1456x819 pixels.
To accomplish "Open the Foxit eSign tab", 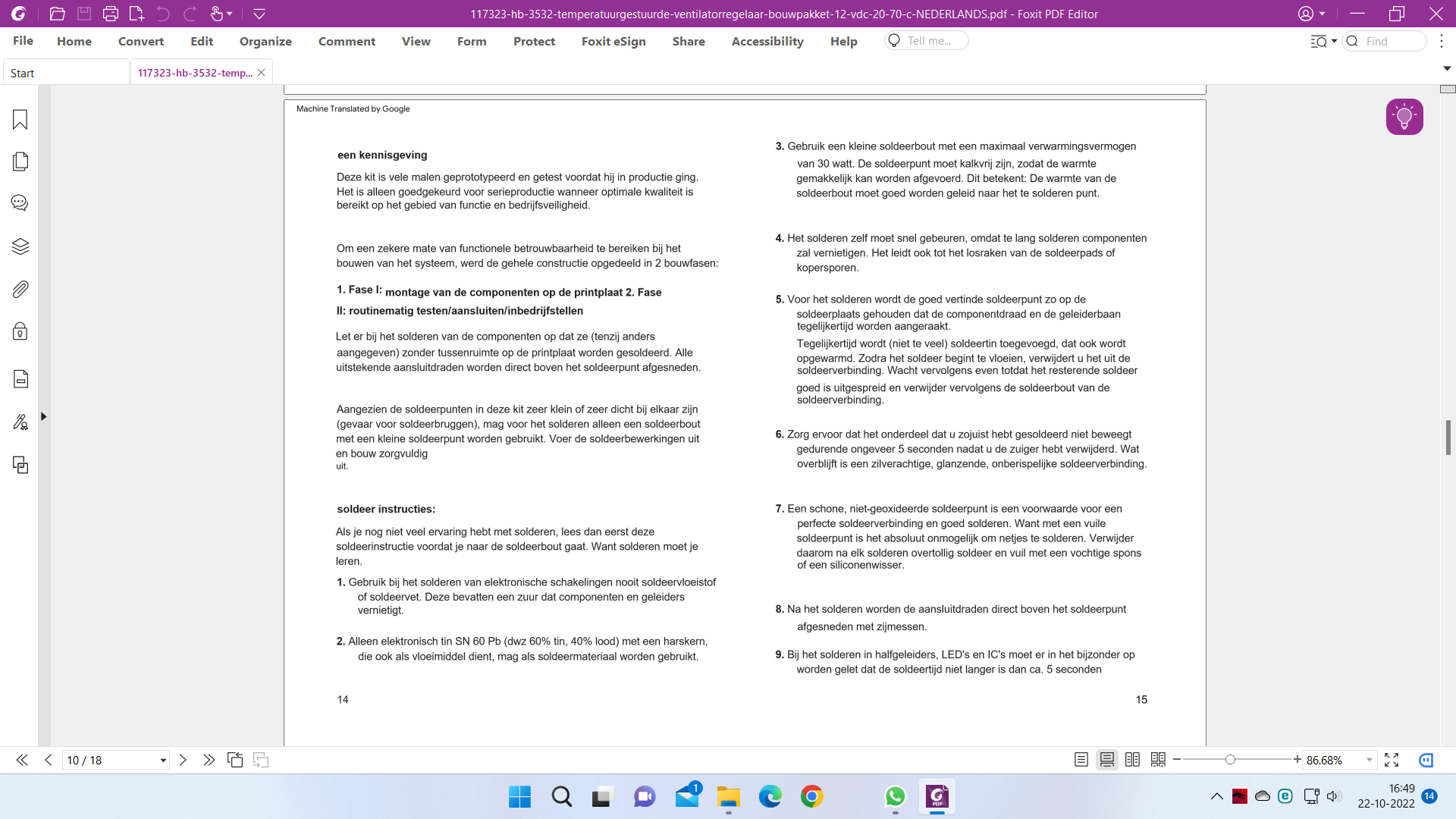I will click(613, 41).
